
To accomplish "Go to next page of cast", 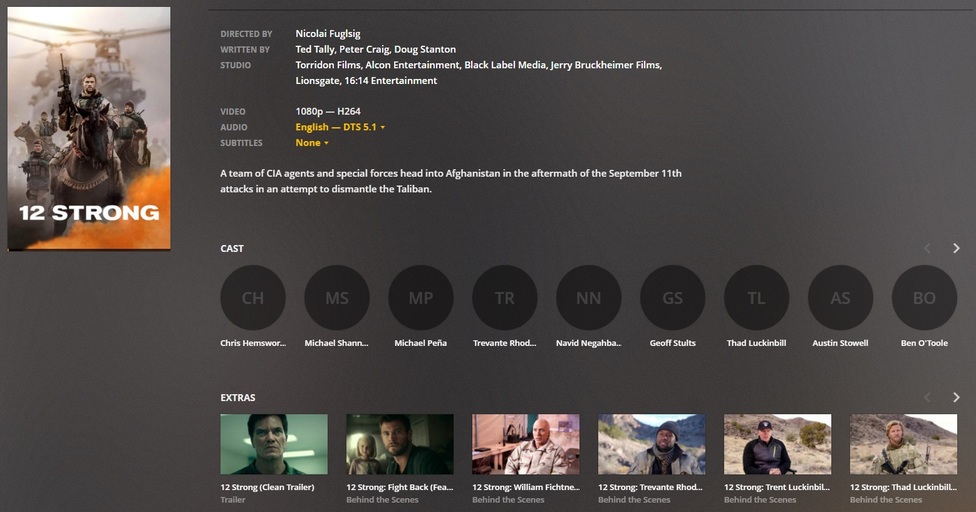I will tap(956, 248).
